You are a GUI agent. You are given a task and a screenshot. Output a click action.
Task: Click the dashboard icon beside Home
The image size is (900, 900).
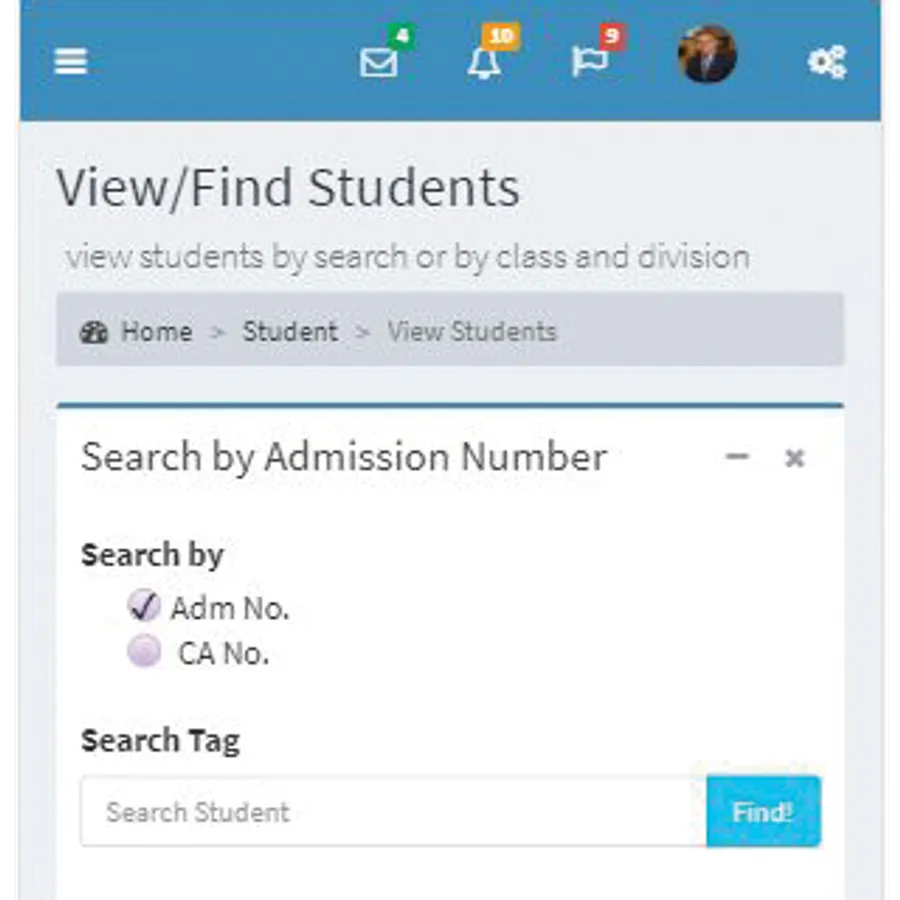point(94,332)
